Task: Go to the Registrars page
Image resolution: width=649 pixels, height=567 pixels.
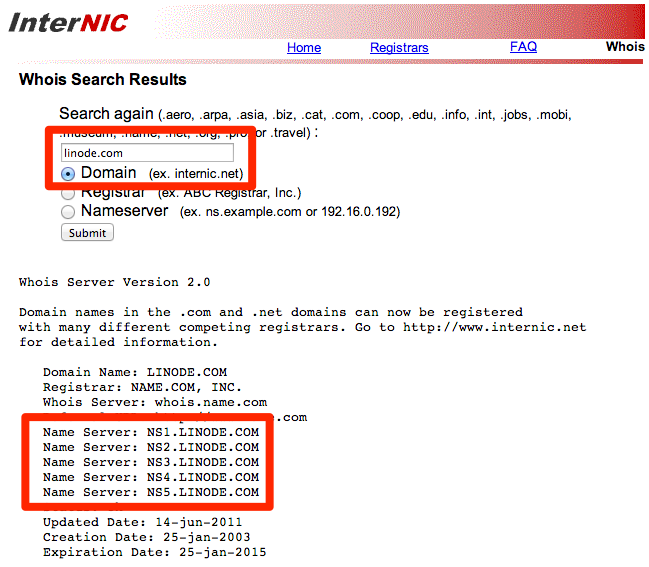Action: (399, 47)
